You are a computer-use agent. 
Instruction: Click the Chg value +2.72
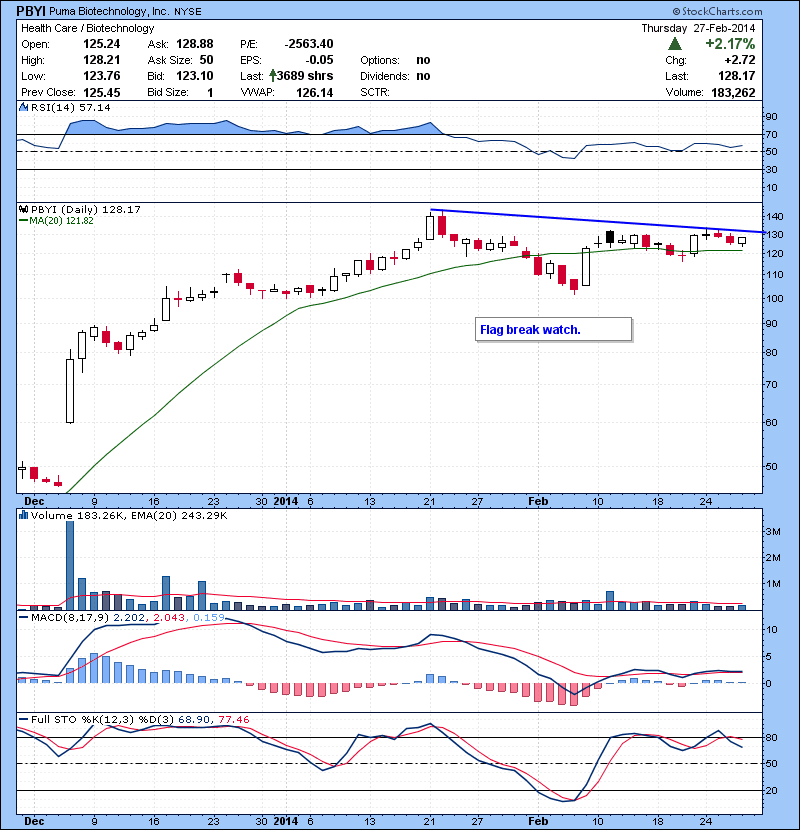tap(740, 60)
